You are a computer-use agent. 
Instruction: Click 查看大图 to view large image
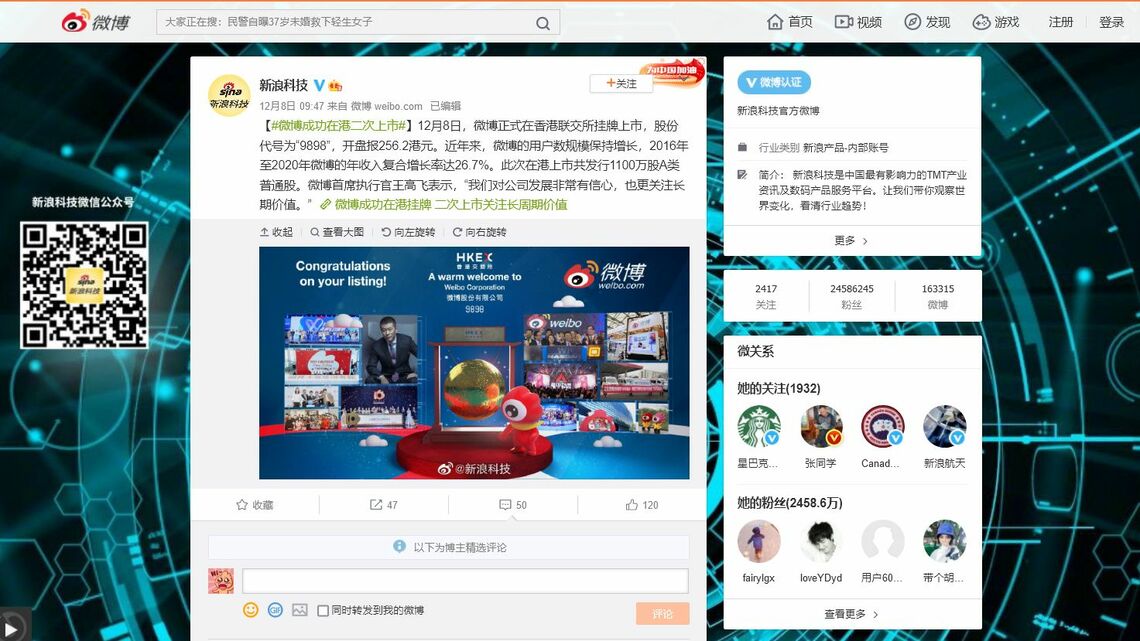[337, 232]
